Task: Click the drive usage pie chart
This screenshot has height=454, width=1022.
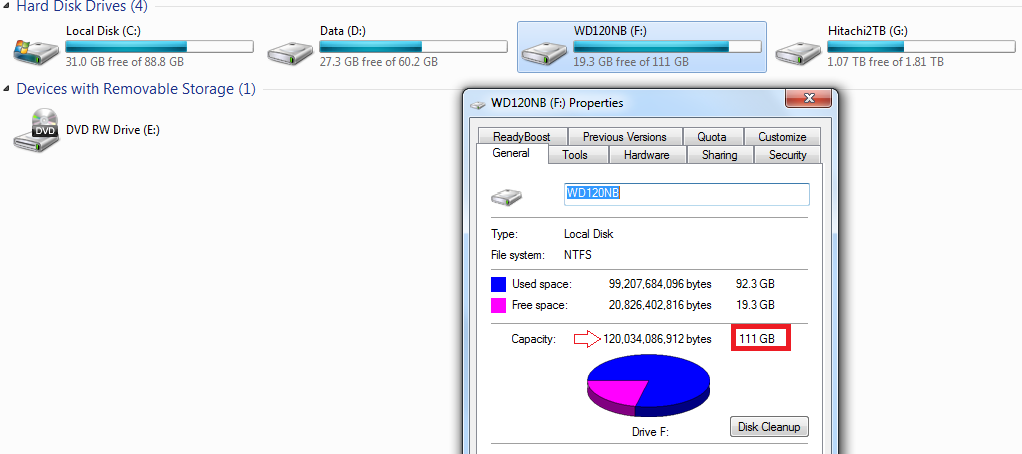Action: point(649,386)
